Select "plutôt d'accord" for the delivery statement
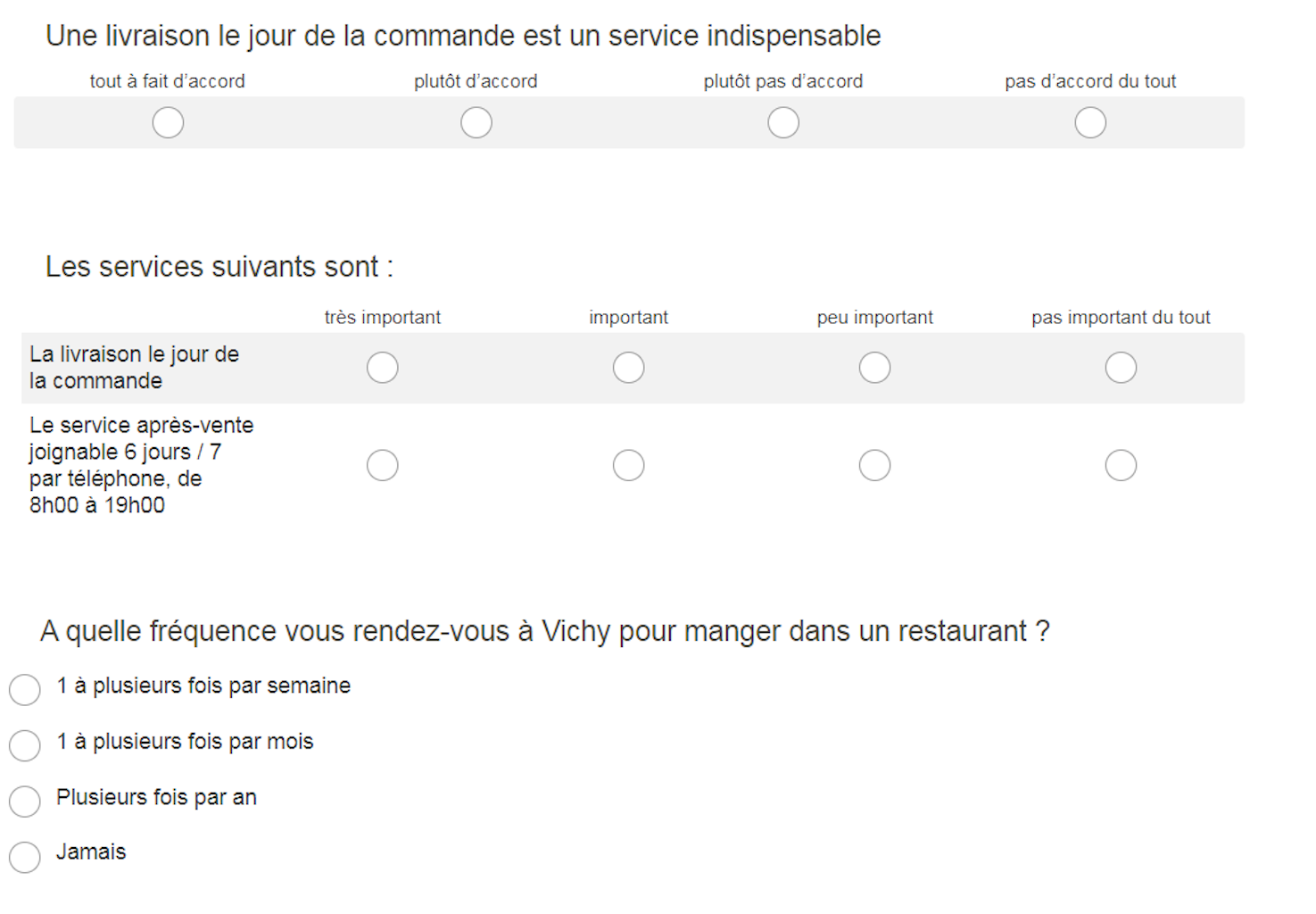This screenshot has width=1316, height=914. (476, 122)
